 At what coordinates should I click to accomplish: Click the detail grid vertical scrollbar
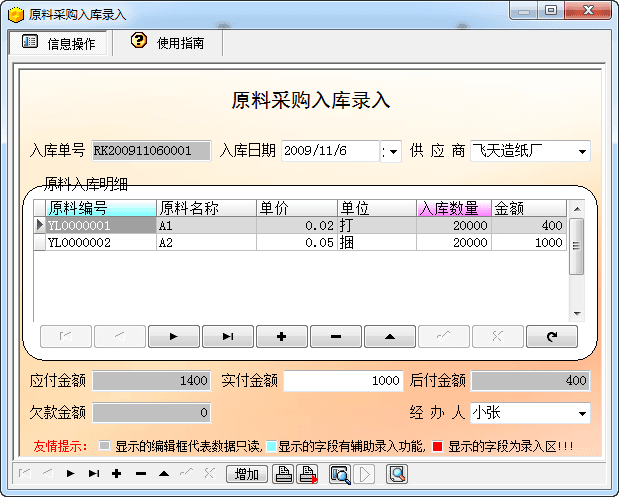575,245
